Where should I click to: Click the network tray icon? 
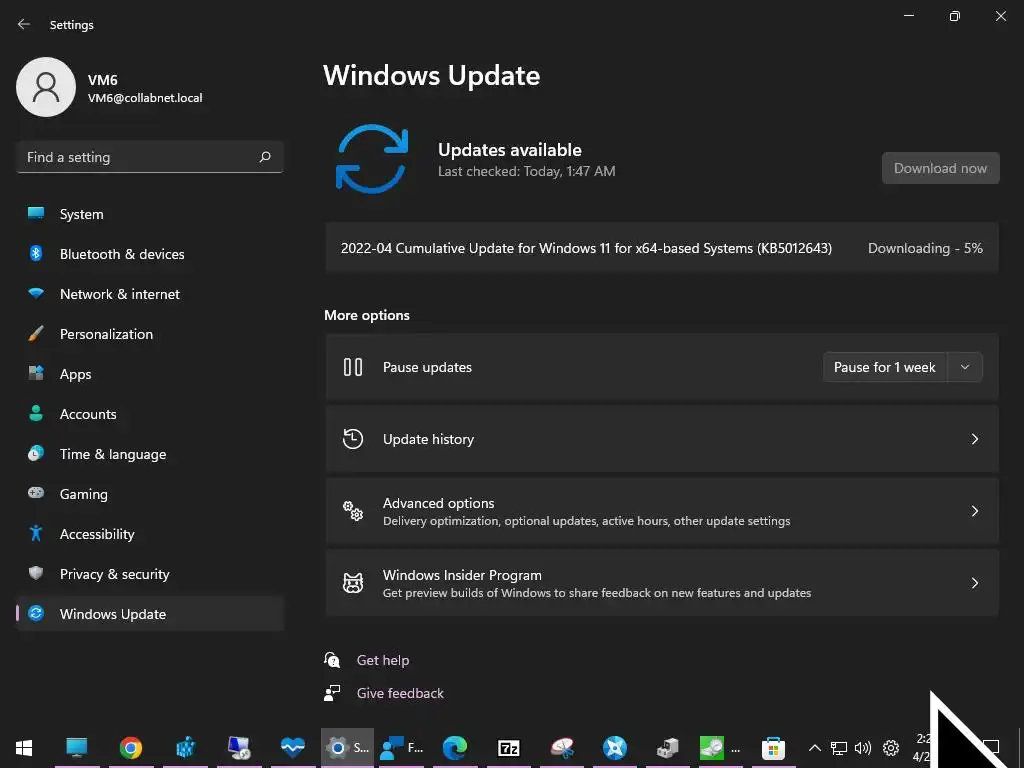click(839, 748)
